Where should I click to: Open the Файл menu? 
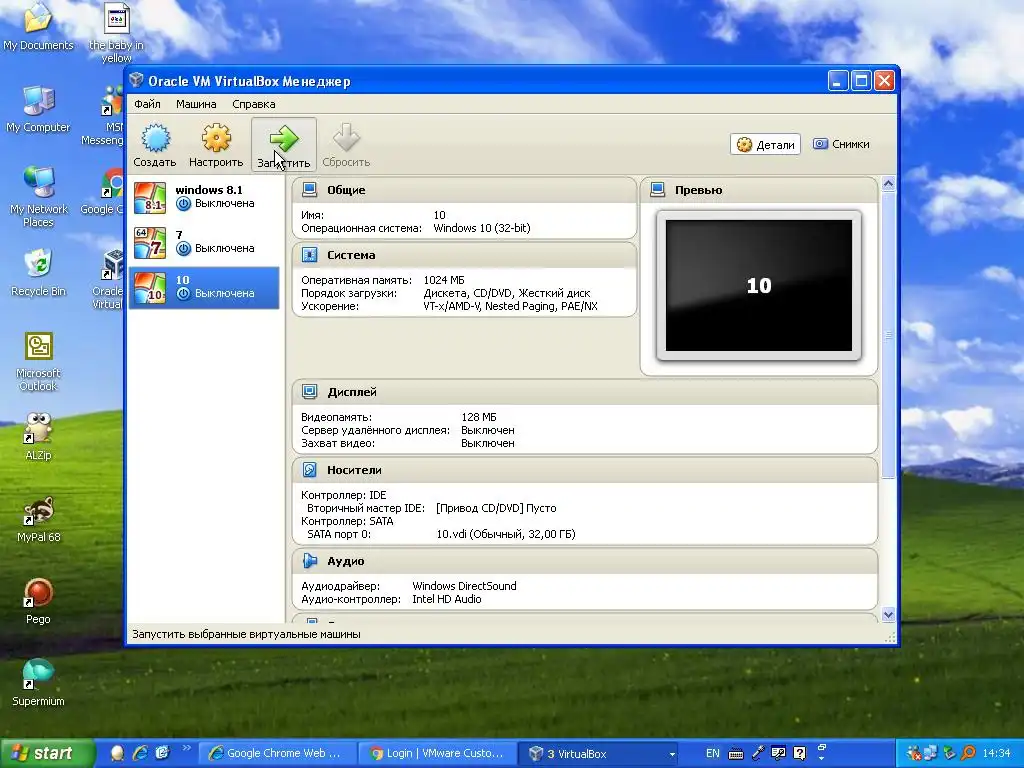(x=147, y=104)
